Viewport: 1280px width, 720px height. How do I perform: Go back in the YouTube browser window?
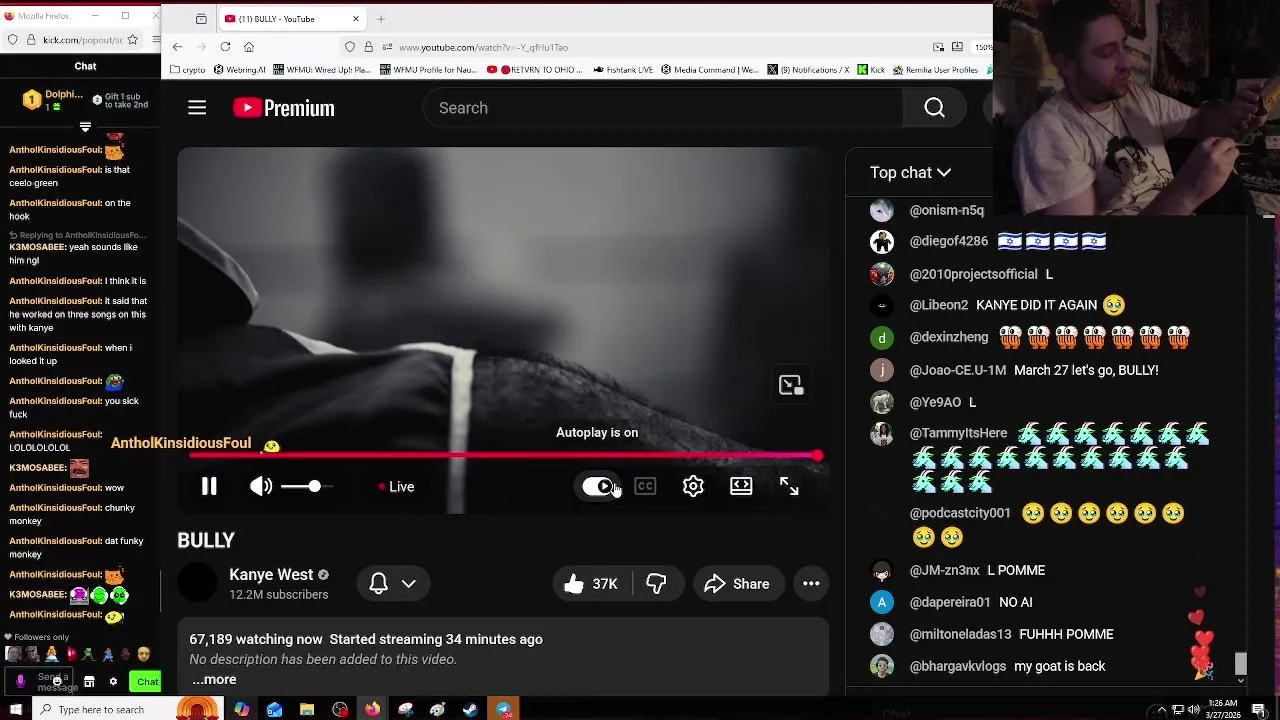point(177,47)
